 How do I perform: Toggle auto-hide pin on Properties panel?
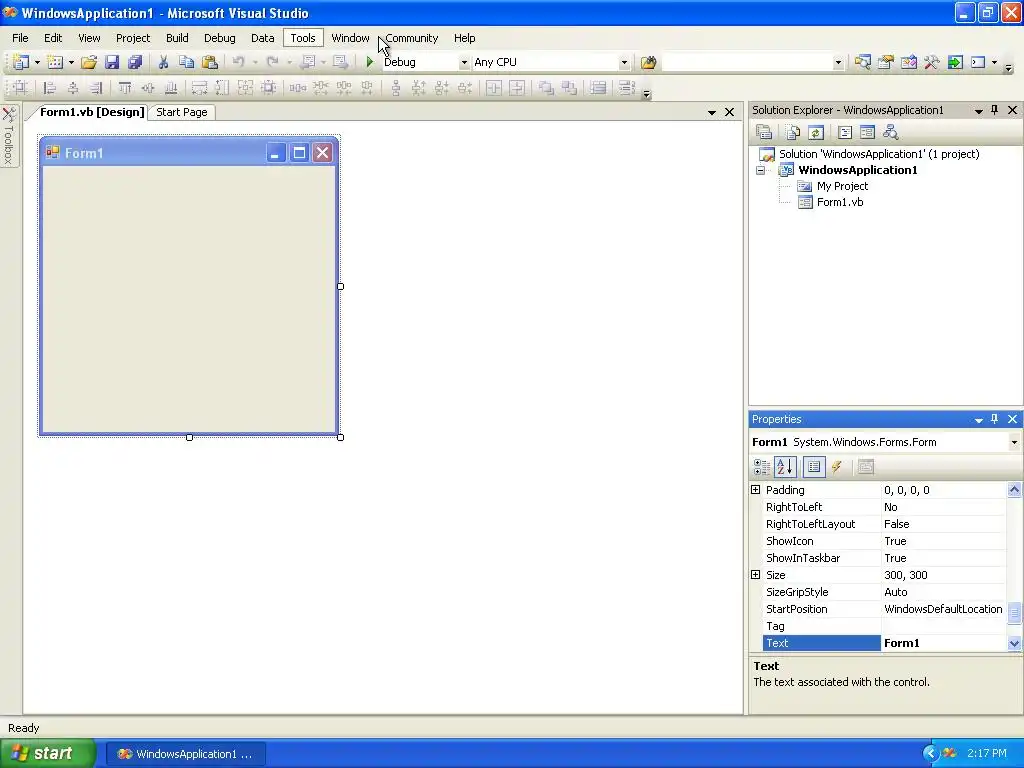coord(995,419)
